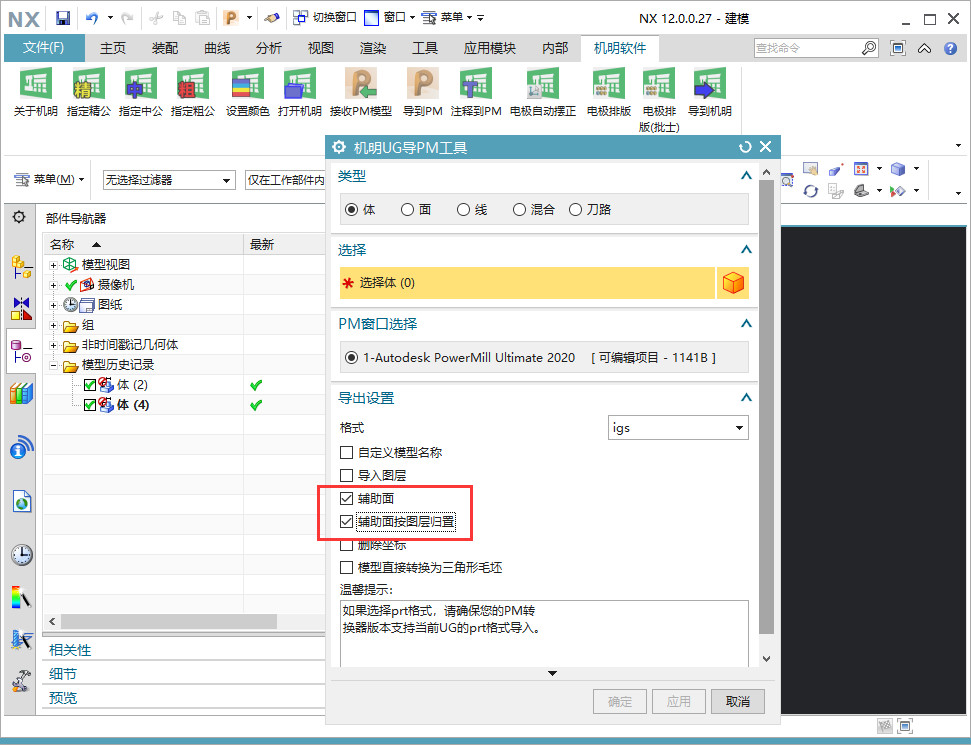971x745 pixels.
Task: Collapse the 导出设置 section
Action: [745, 398]
